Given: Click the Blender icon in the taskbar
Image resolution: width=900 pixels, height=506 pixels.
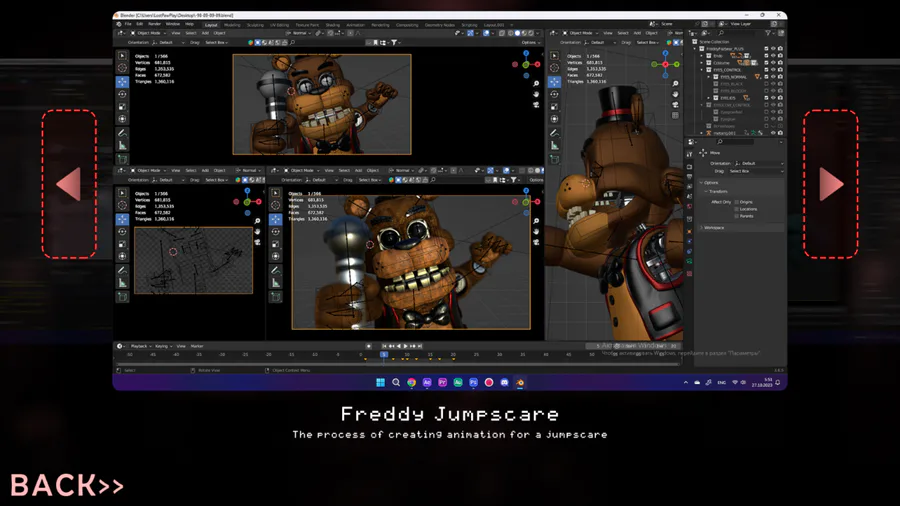Looking at the screenshot, I should 520,382.
